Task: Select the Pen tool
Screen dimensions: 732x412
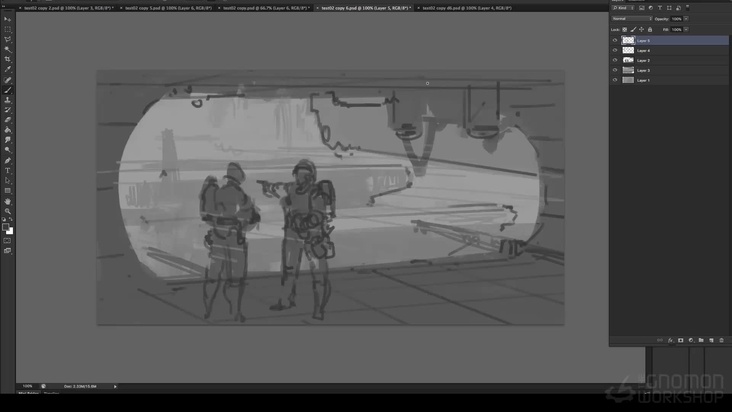Action: (7, 161)
